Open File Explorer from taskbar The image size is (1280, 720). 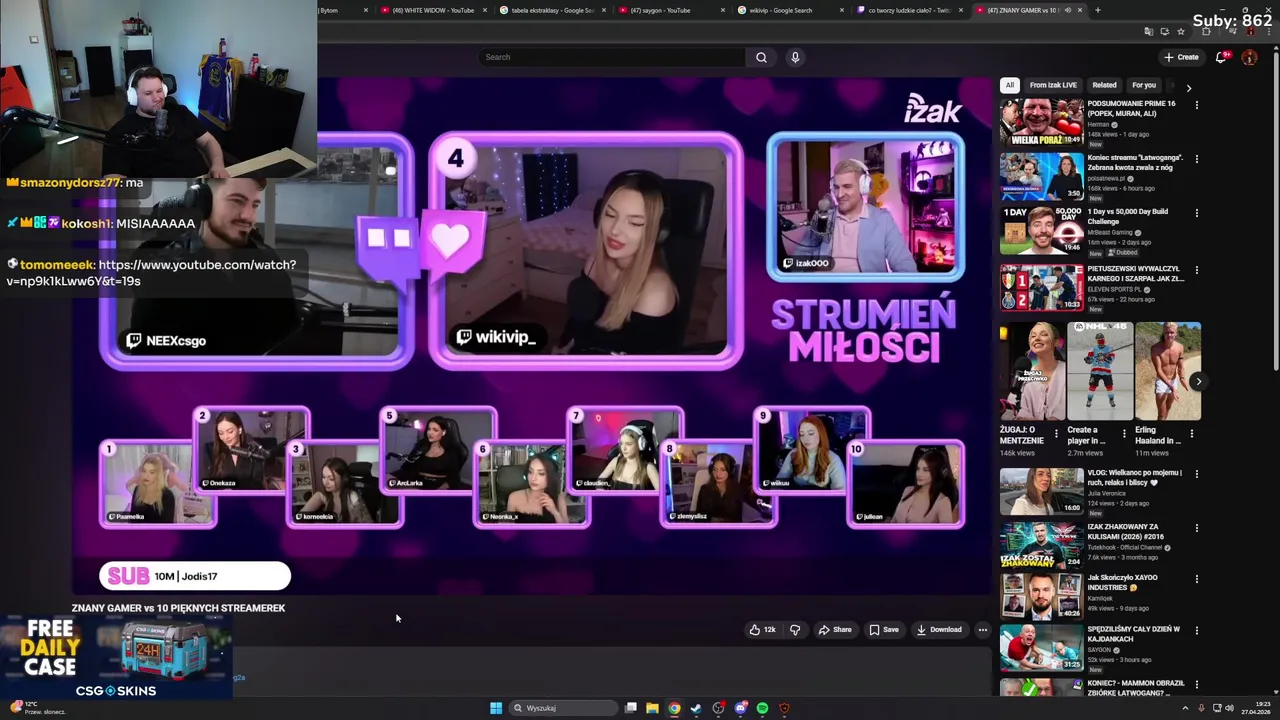tap(652, 708)
